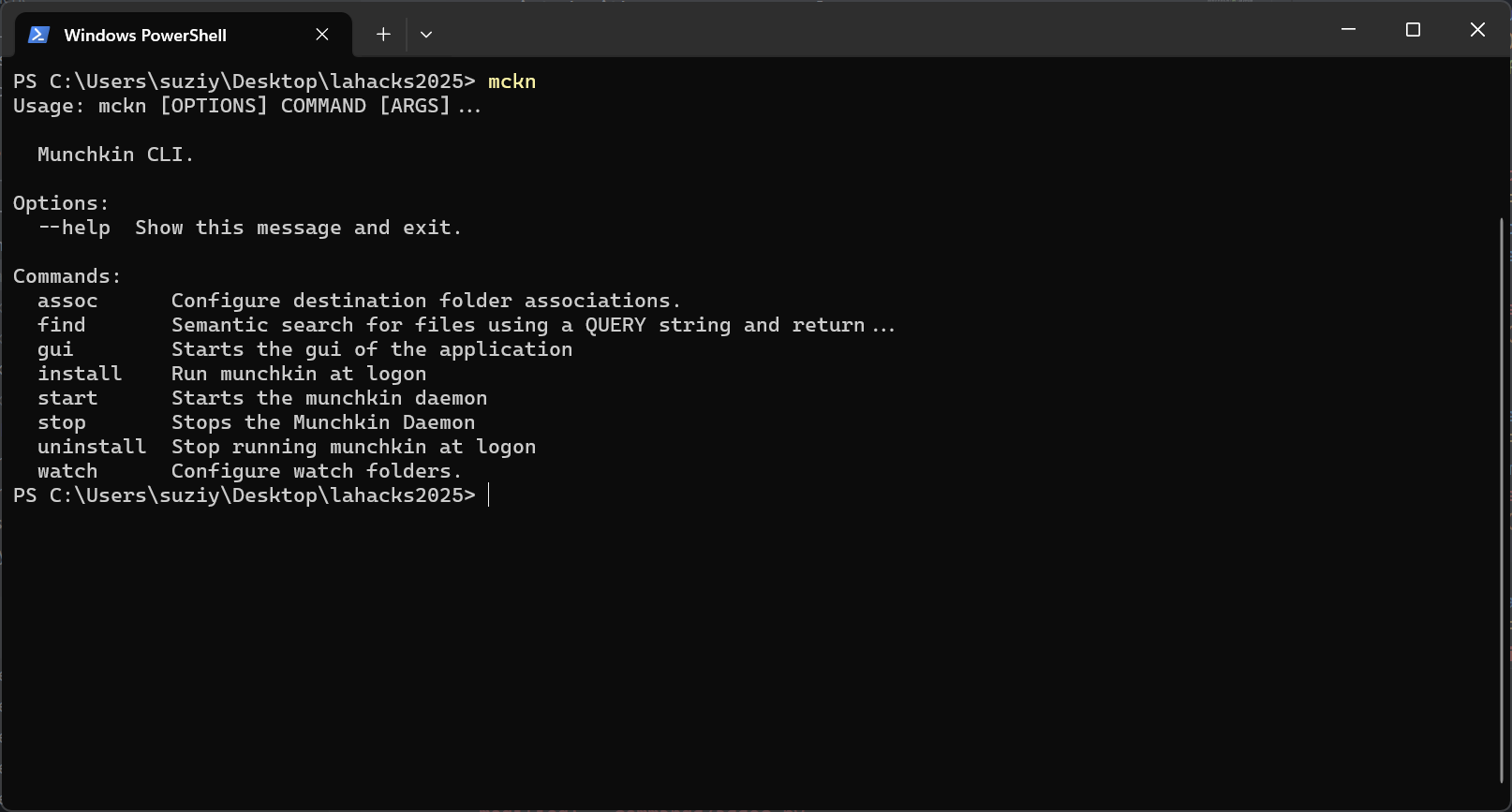Expand the new tab profile dropdown chevron
Image resolution: width=1512 pixels, height=812 pixels.
(426, 35)
